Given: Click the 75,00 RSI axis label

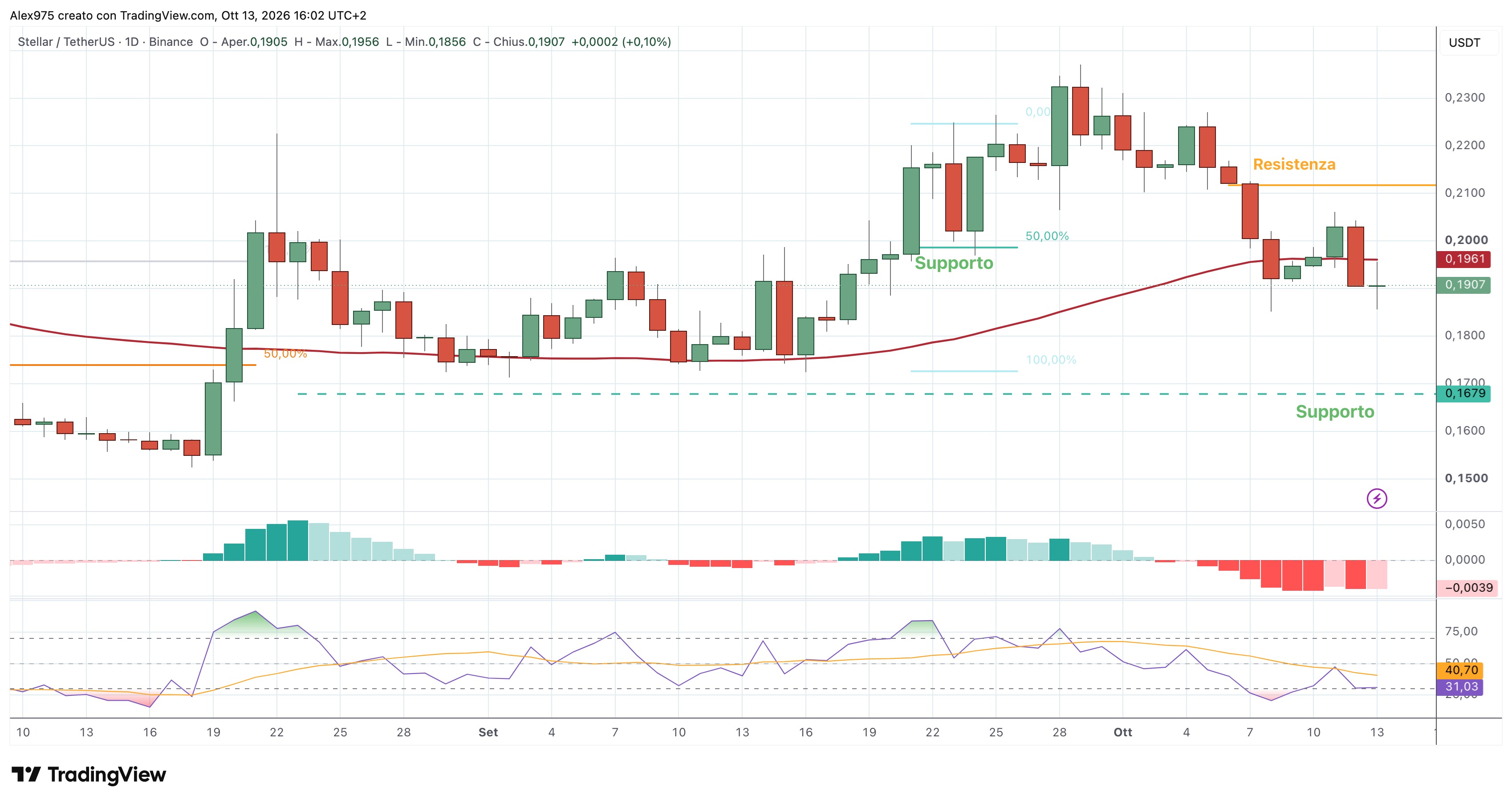Looking at the screenshot, I should pos(1461,631).
